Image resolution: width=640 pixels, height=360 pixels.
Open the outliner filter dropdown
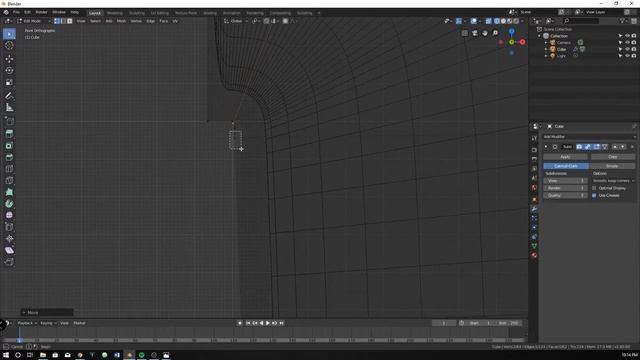624,21
